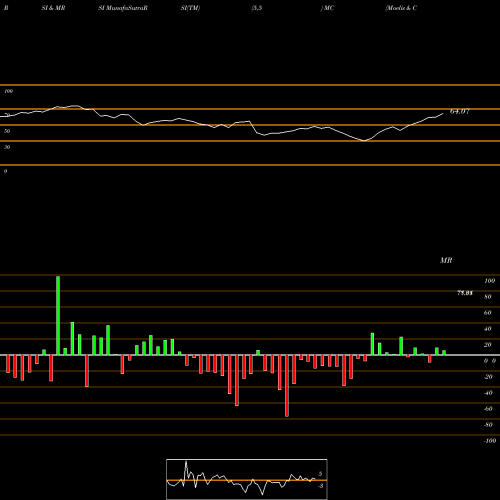
Task: Click the '20' label on MR axis
Action: click(488, 345)
